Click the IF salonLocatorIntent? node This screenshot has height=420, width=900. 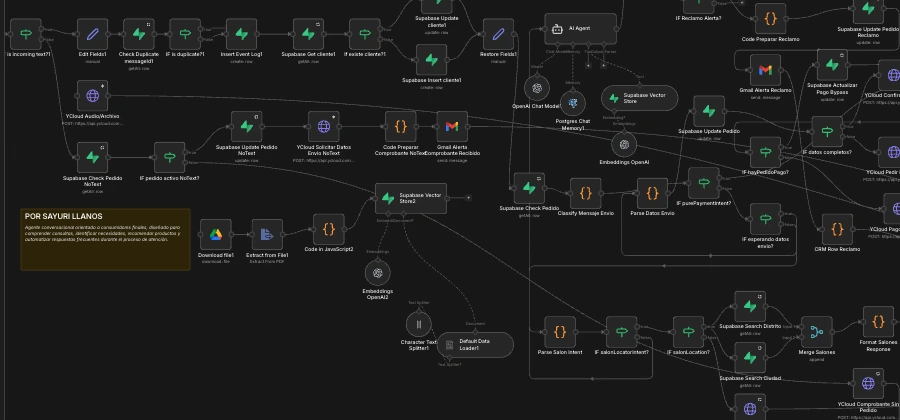pyautogui.click(x=622, y=332)
